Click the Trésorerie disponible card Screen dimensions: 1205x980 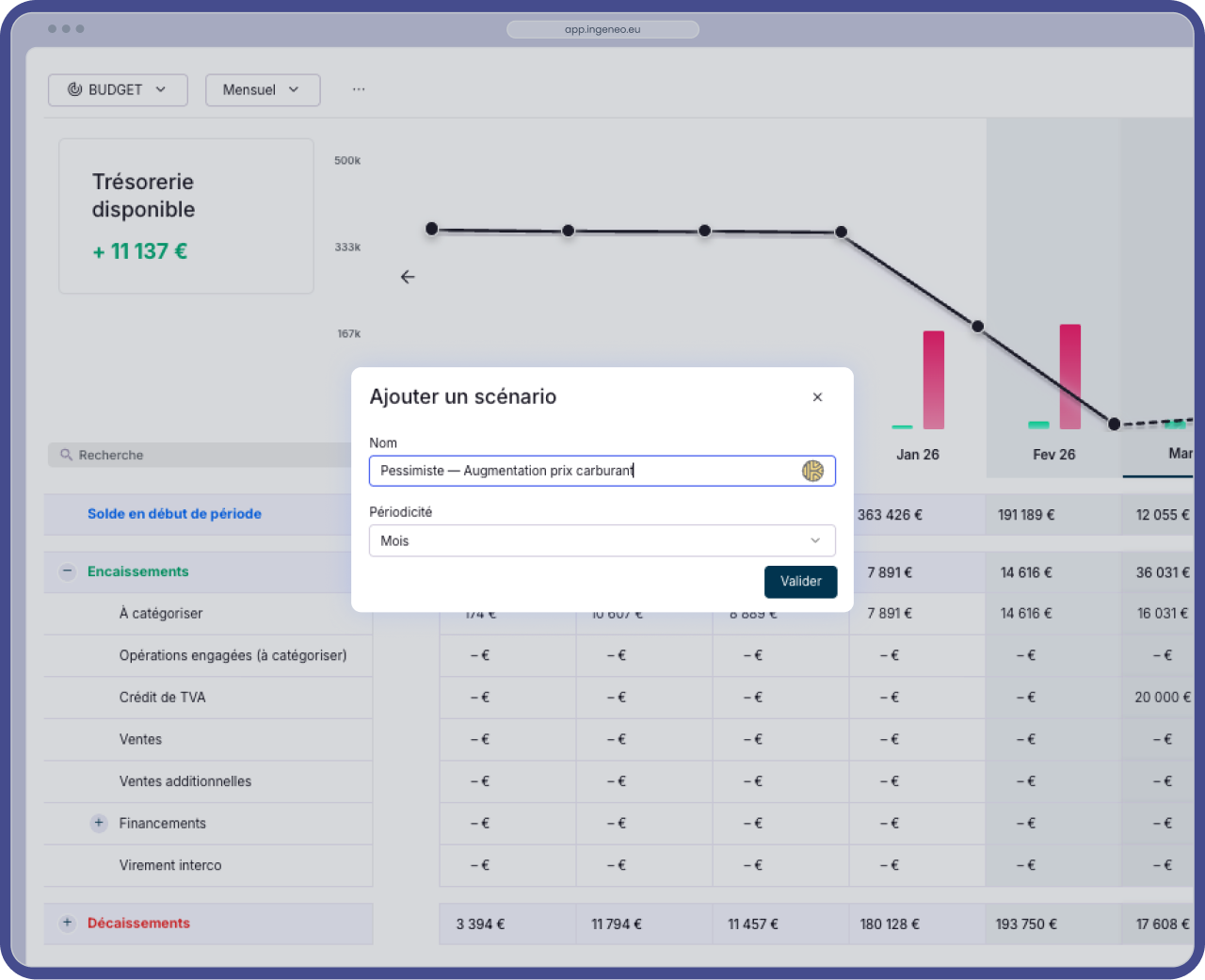(186, 217)
